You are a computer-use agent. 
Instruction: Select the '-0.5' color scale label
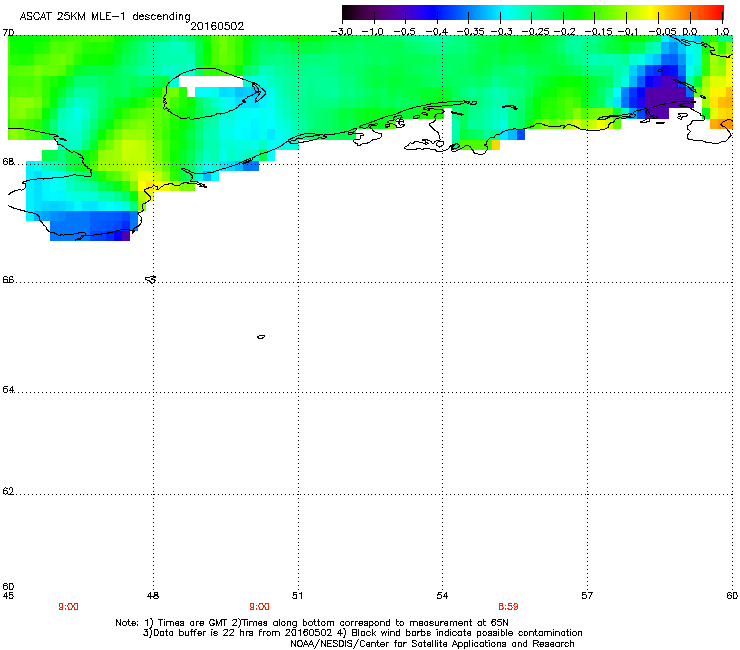pos(404,32)
